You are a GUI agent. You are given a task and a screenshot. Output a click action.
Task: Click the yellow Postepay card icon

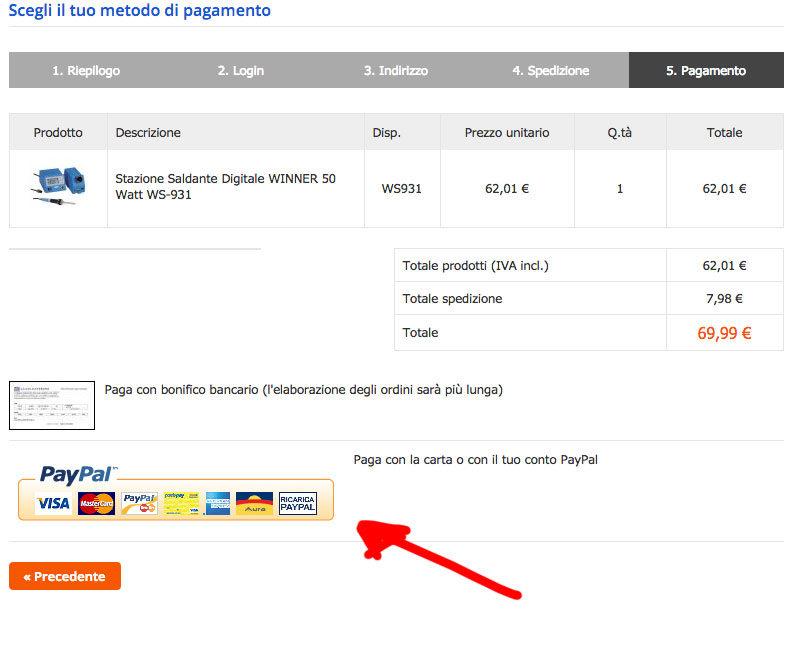pos(181,504)
